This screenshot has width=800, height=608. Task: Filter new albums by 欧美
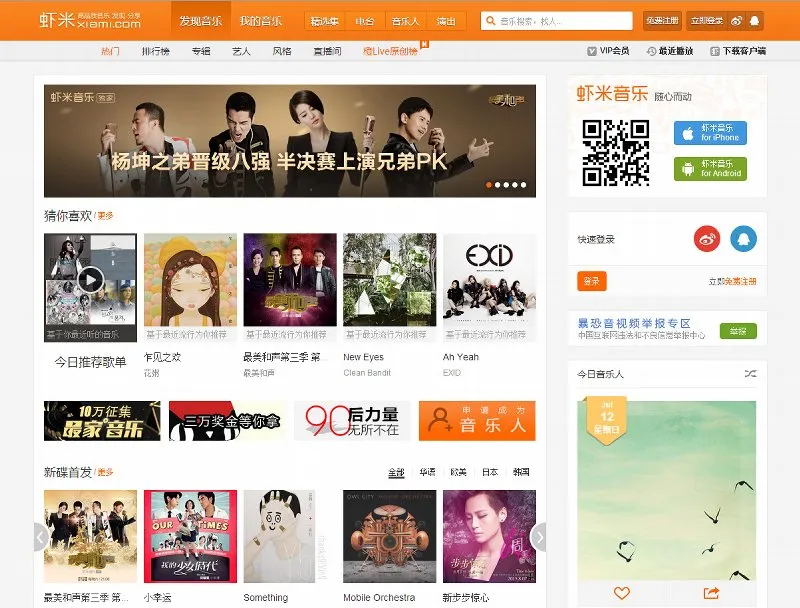pyautogui.click(x=458, y=472)
